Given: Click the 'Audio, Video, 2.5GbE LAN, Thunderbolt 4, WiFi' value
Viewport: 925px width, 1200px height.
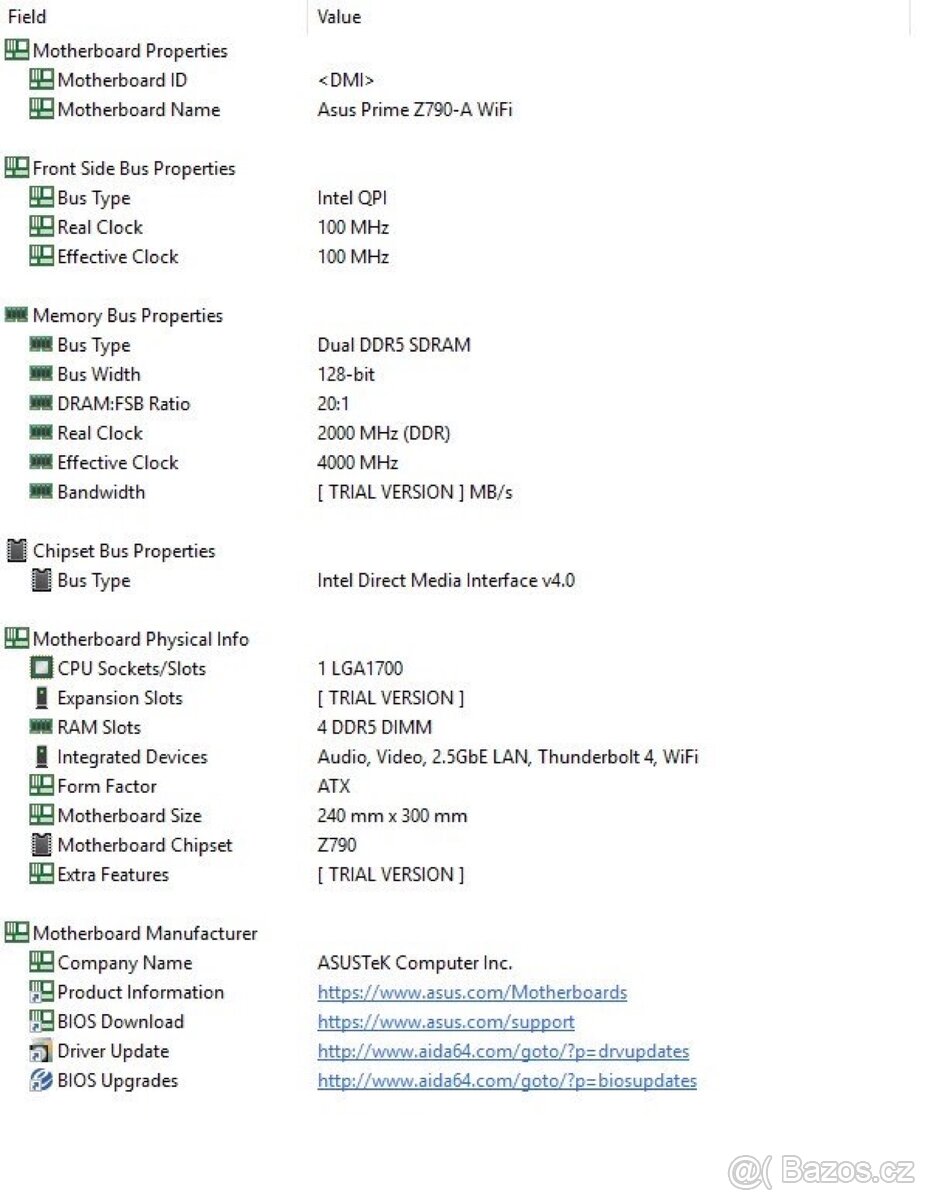Looking at the screenshot, I should [508, 757].
